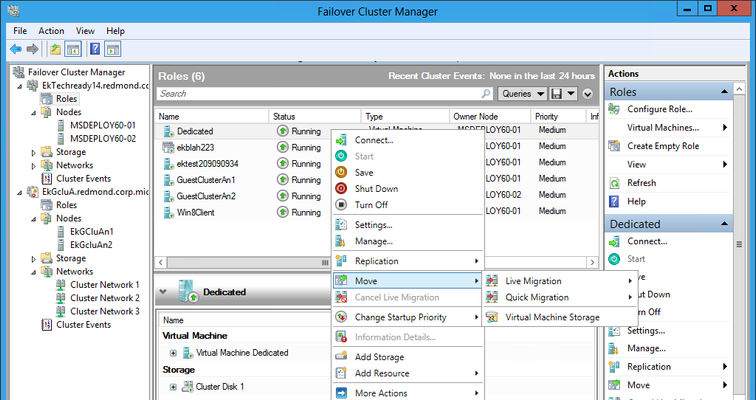Screen dimensions: 756x400
Task: Click the Add Storage icon
Action: pos(341,357)
